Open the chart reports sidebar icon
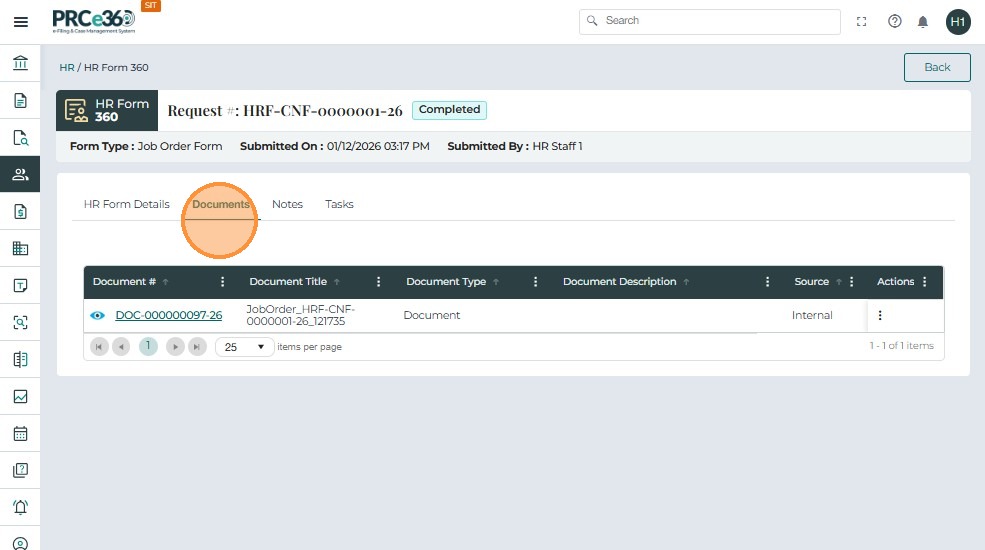985x550 pixels. (20, 396)
